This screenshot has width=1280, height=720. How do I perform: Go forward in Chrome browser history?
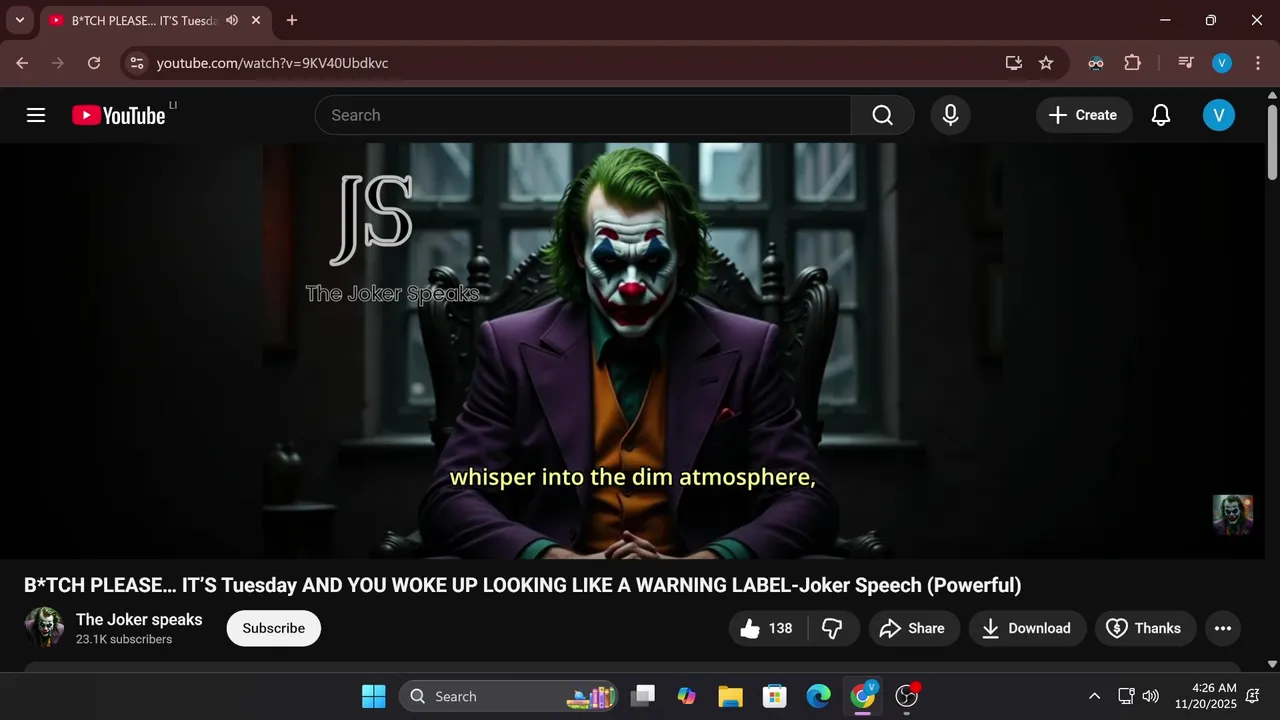click(58, 63)
